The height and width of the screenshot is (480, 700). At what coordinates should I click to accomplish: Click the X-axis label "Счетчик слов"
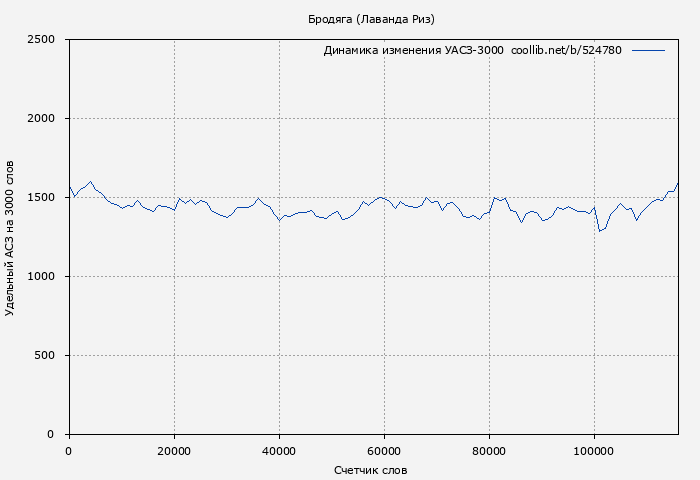tap(370, 470)
